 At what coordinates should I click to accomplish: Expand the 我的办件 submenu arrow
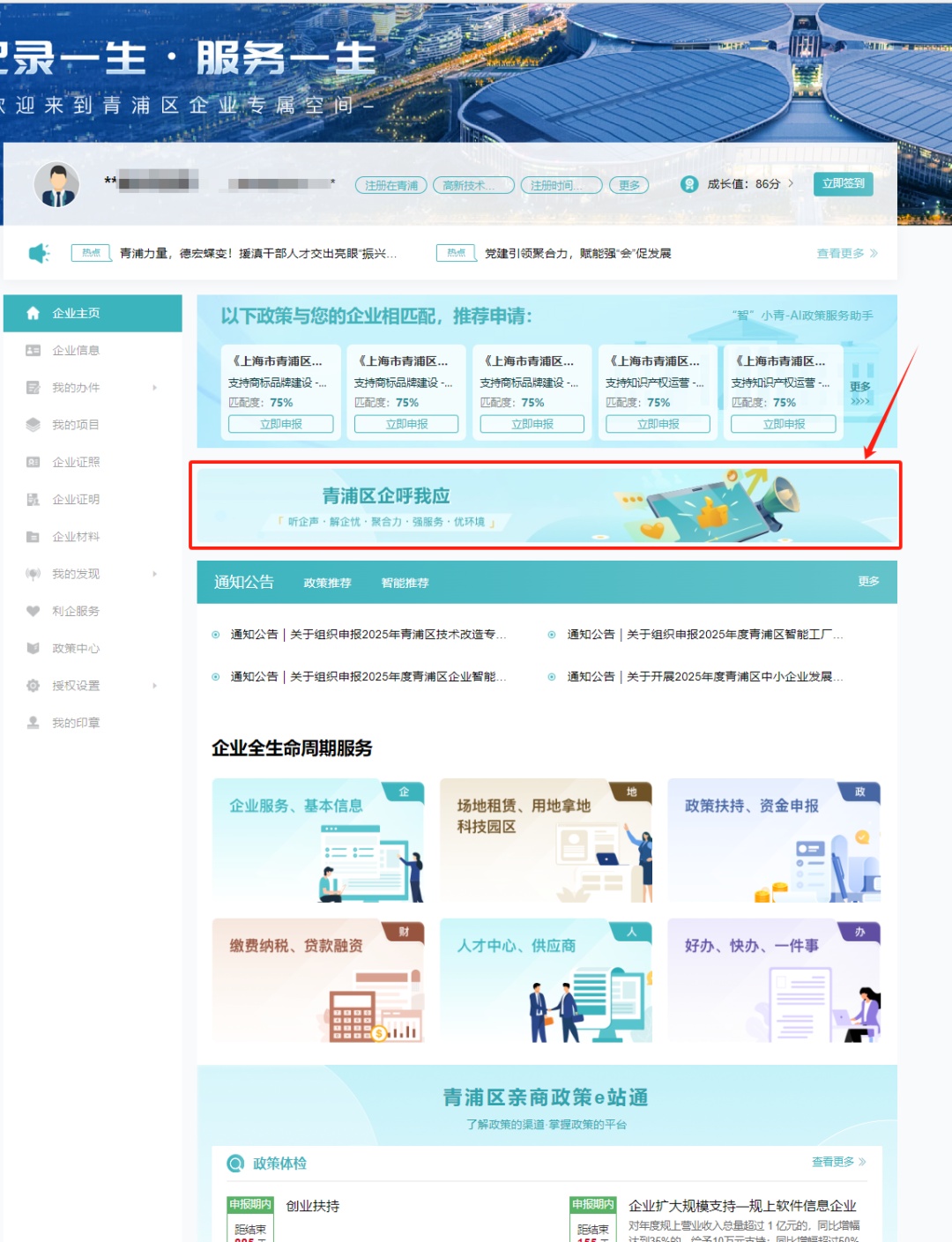point(154,388)
